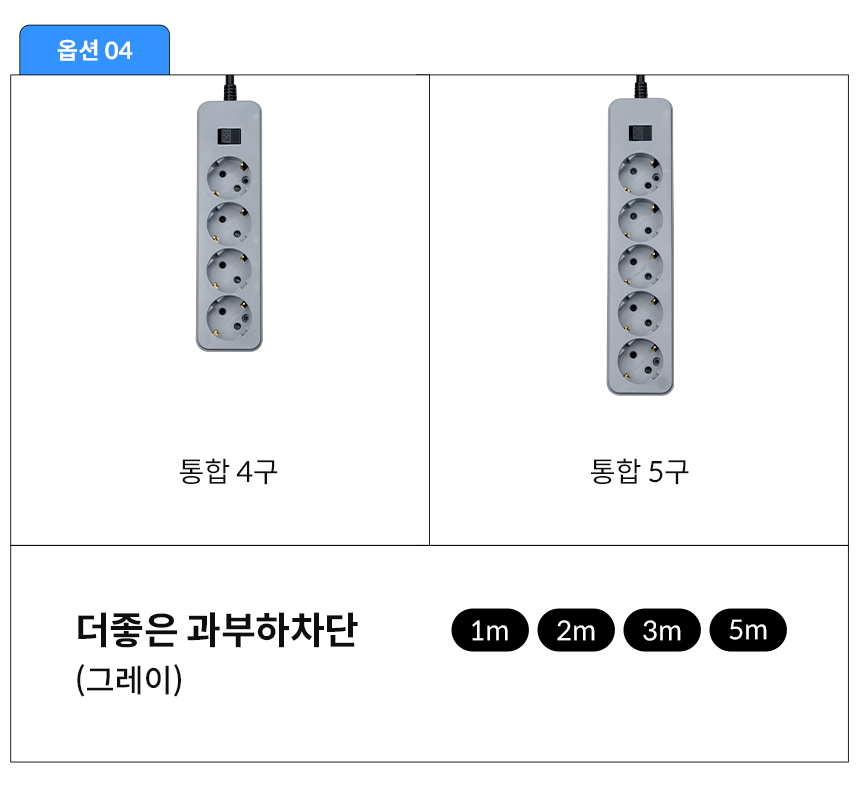
Task: Click the bottom socket of the 5-socket strip
Action: click(640, 360)
